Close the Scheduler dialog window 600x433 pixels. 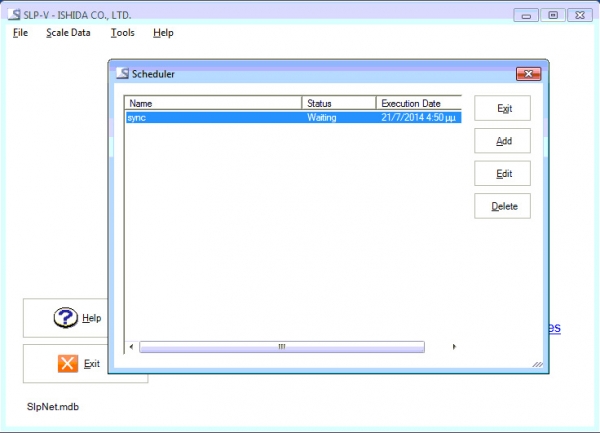pos(528,73)
